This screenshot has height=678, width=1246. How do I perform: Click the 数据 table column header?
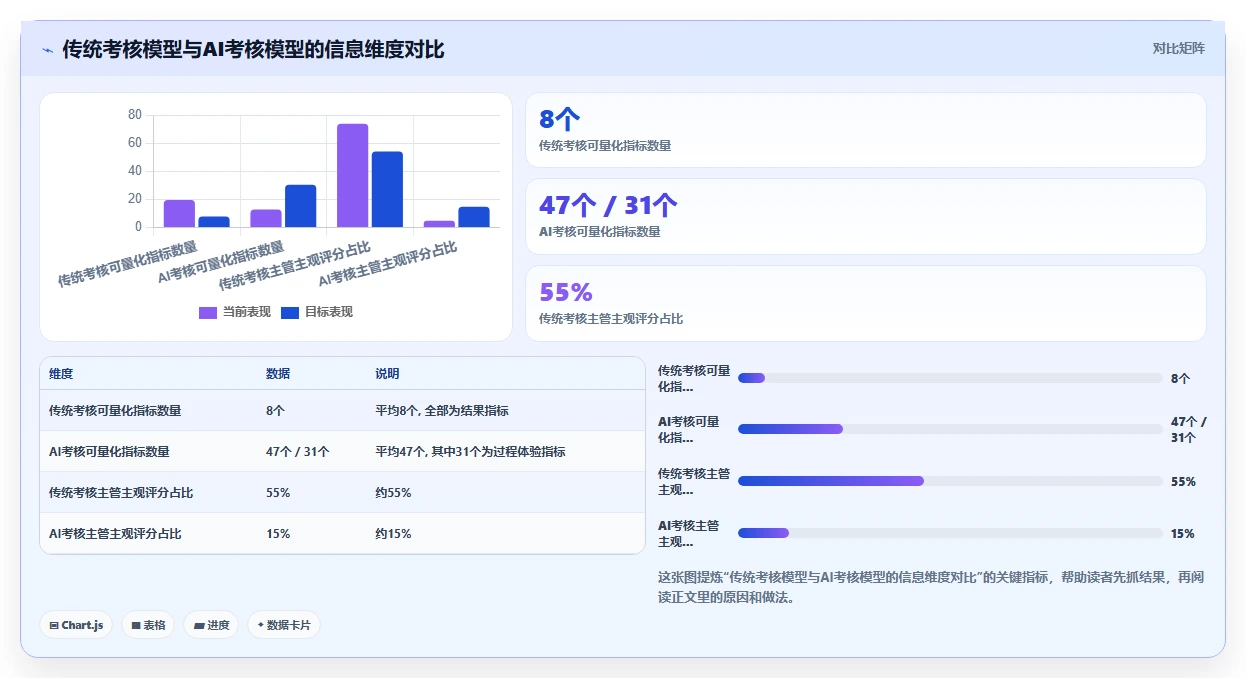[278, 374]
